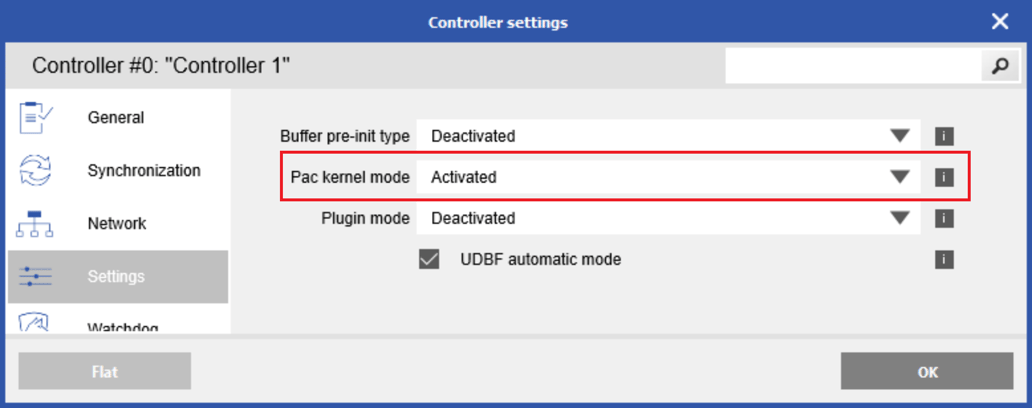Image resolution: width=1032 pixels, height=408 pixels.
Task: Click the Settings sliders icon
Action: (x=36, y=277)
